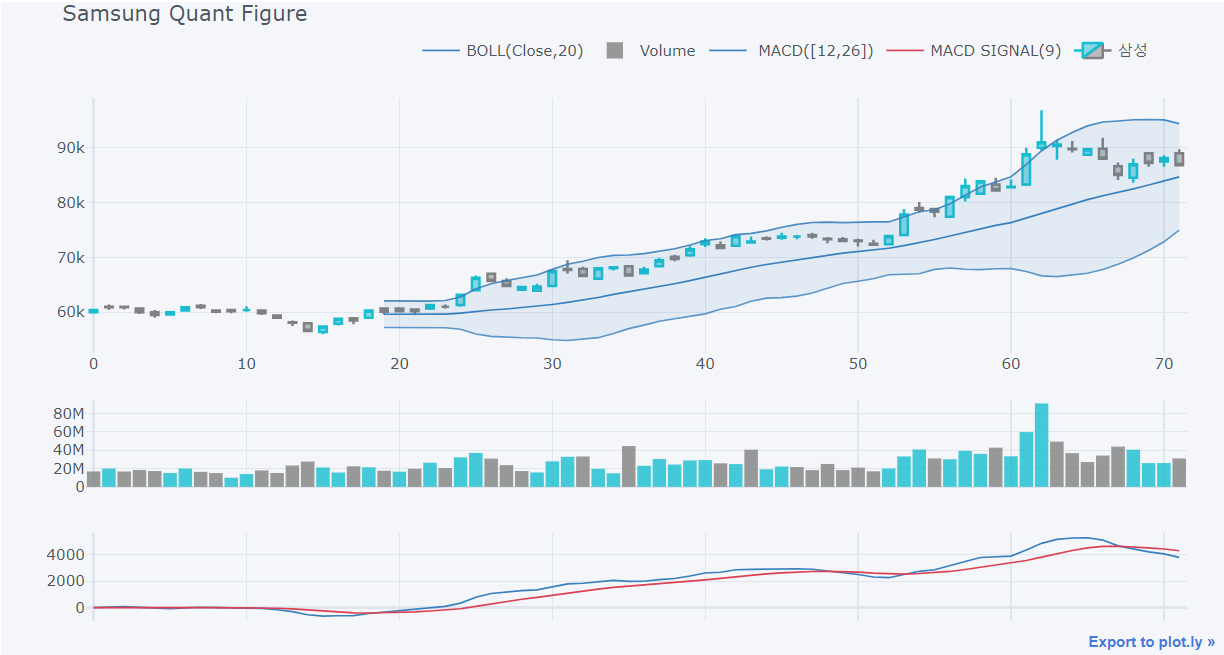Click the tallest volume bar
1224x655 pixels.
[x=1041, y=445]
